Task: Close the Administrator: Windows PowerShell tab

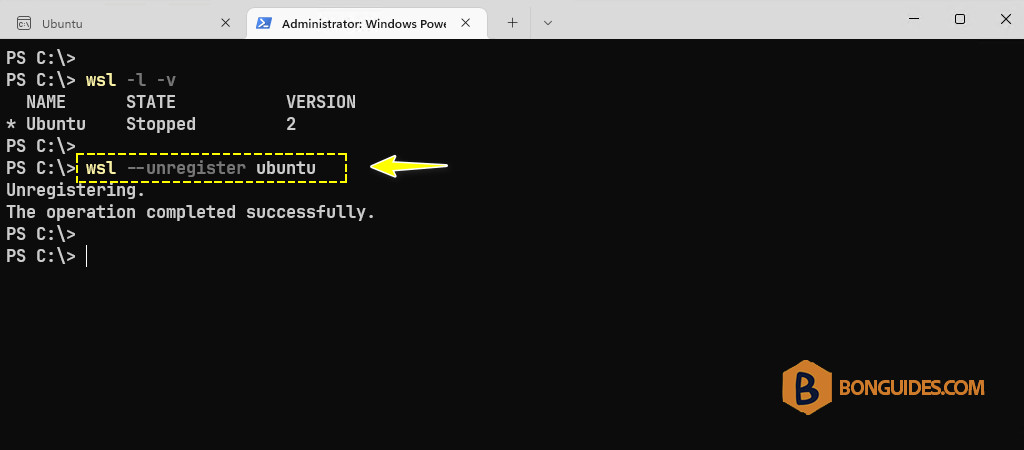Action: point(466,23)
